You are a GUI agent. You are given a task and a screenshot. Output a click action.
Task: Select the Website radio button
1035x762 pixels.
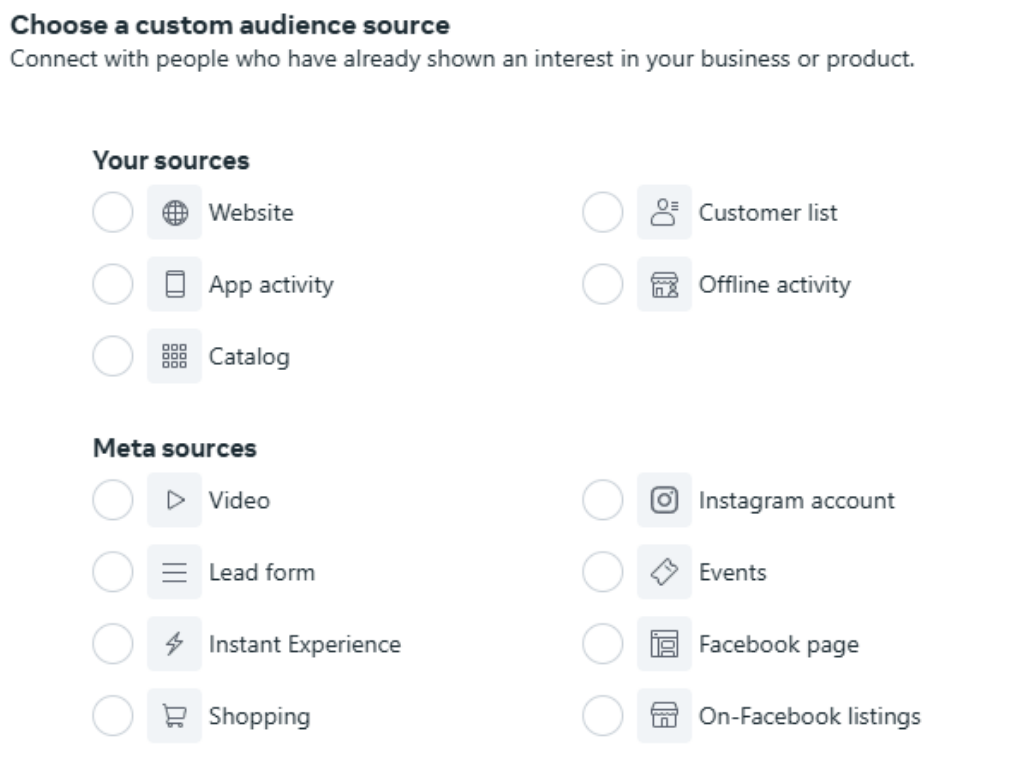112,213
